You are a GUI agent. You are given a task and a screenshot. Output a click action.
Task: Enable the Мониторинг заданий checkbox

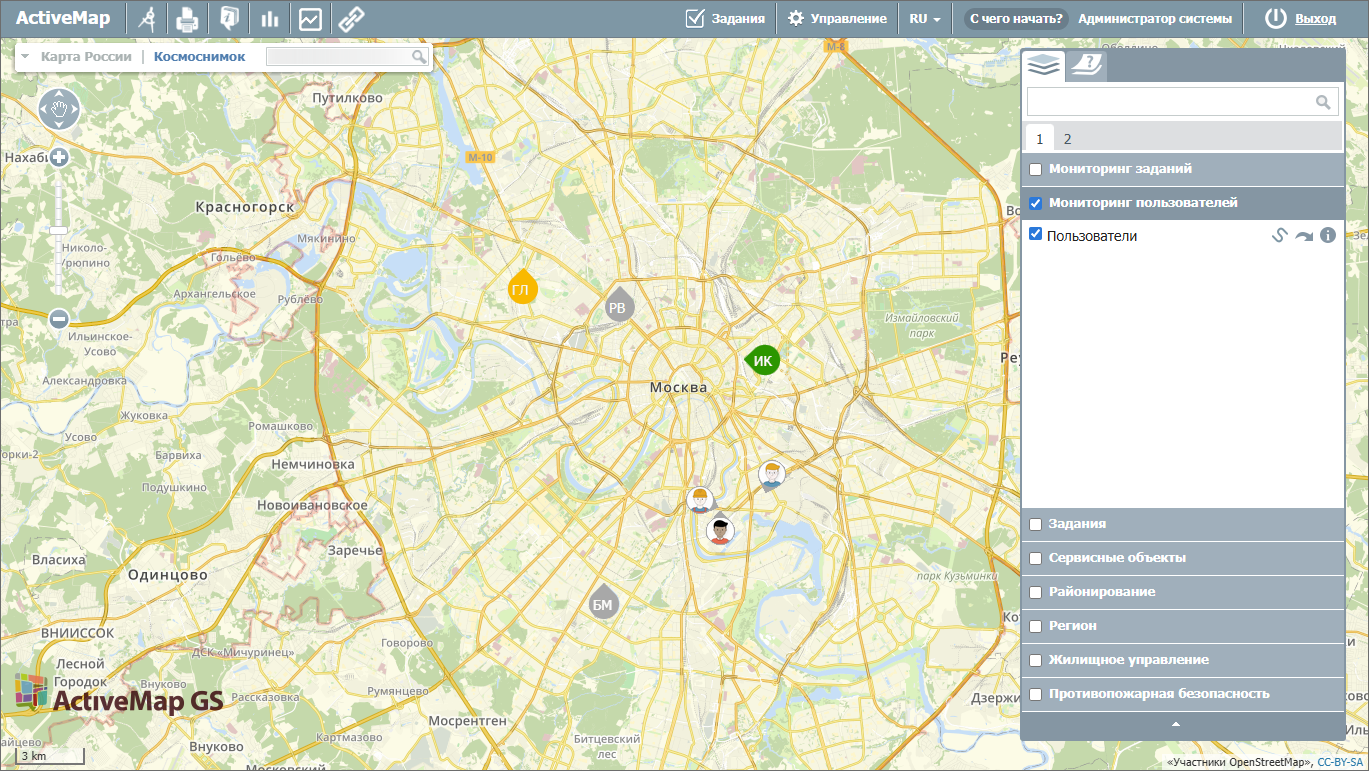(1036, 169)
